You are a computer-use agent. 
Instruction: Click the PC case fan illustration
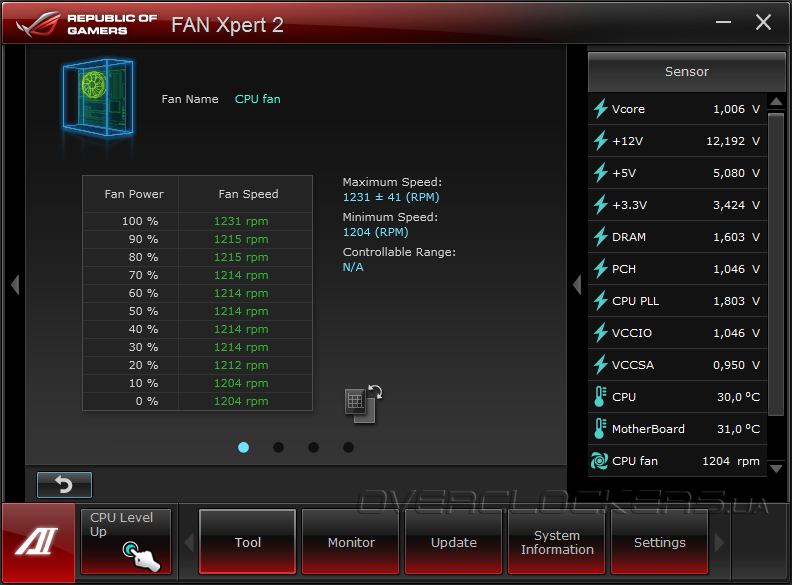pyautogui.click(x=98, y=98)
